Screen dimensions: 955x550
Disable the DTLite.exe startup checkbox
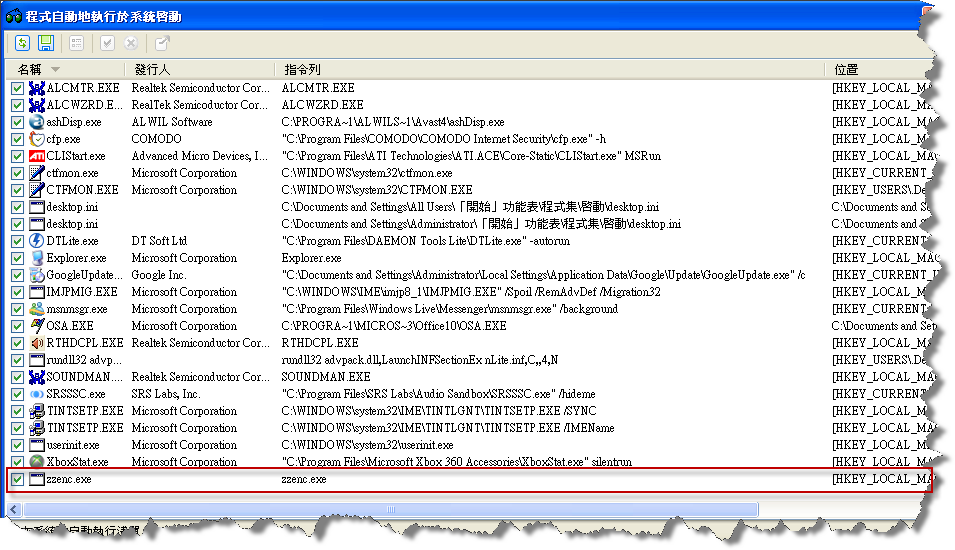point(17,241)
